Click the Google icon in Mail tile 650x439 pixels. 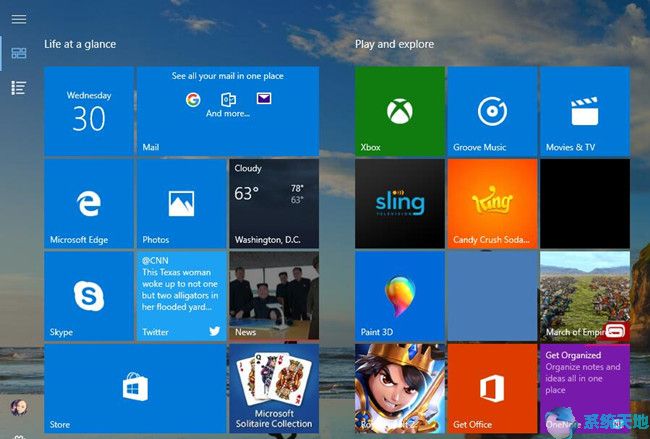(193, 99)
